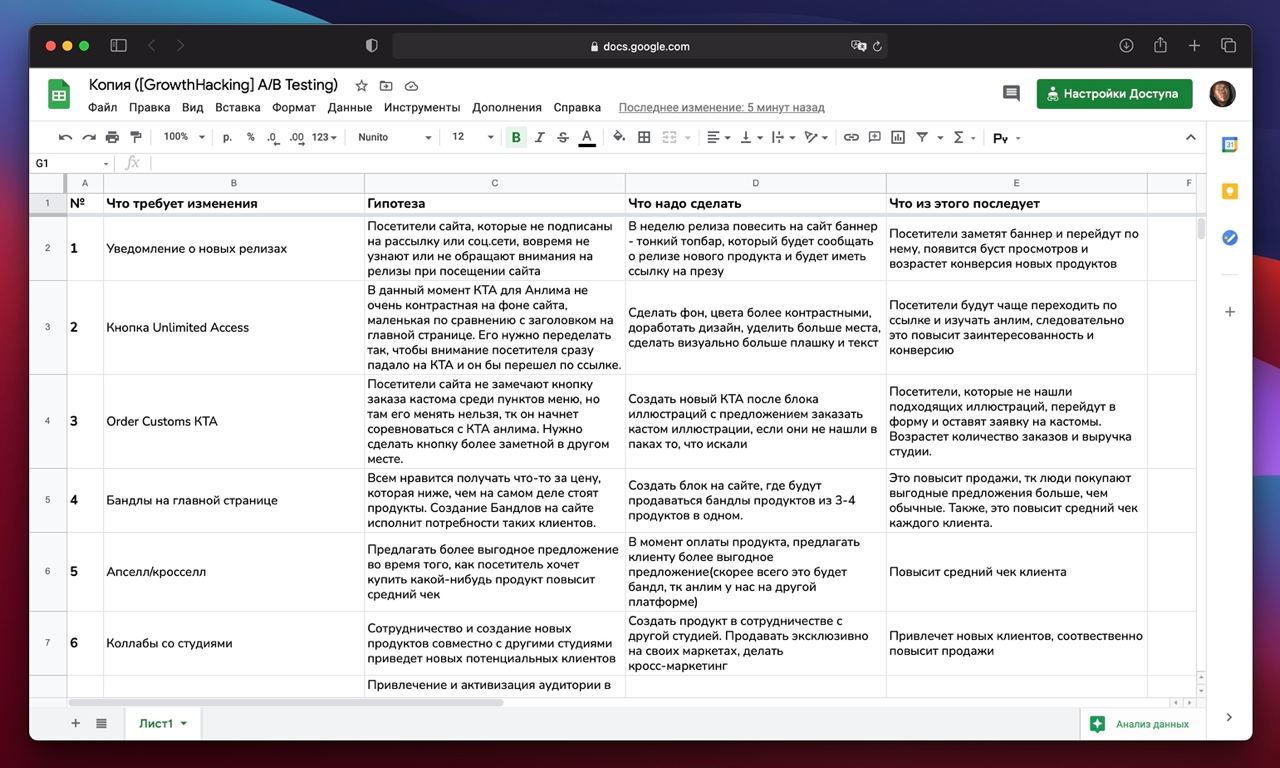
Task: Increase decimal places button
Action: point(296,137)
